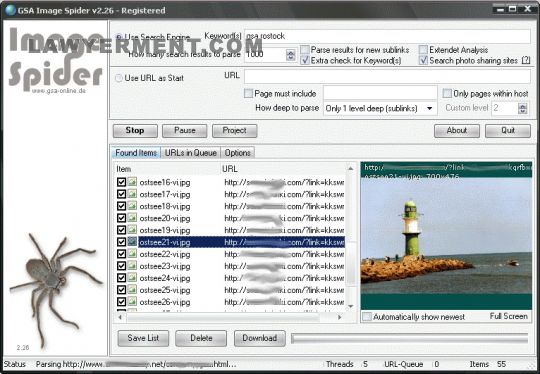Viewport: 540px width, 374px height.
Task: Click image file icon of ostsee24-vi.jpg
Action: [x=132, y=278]
